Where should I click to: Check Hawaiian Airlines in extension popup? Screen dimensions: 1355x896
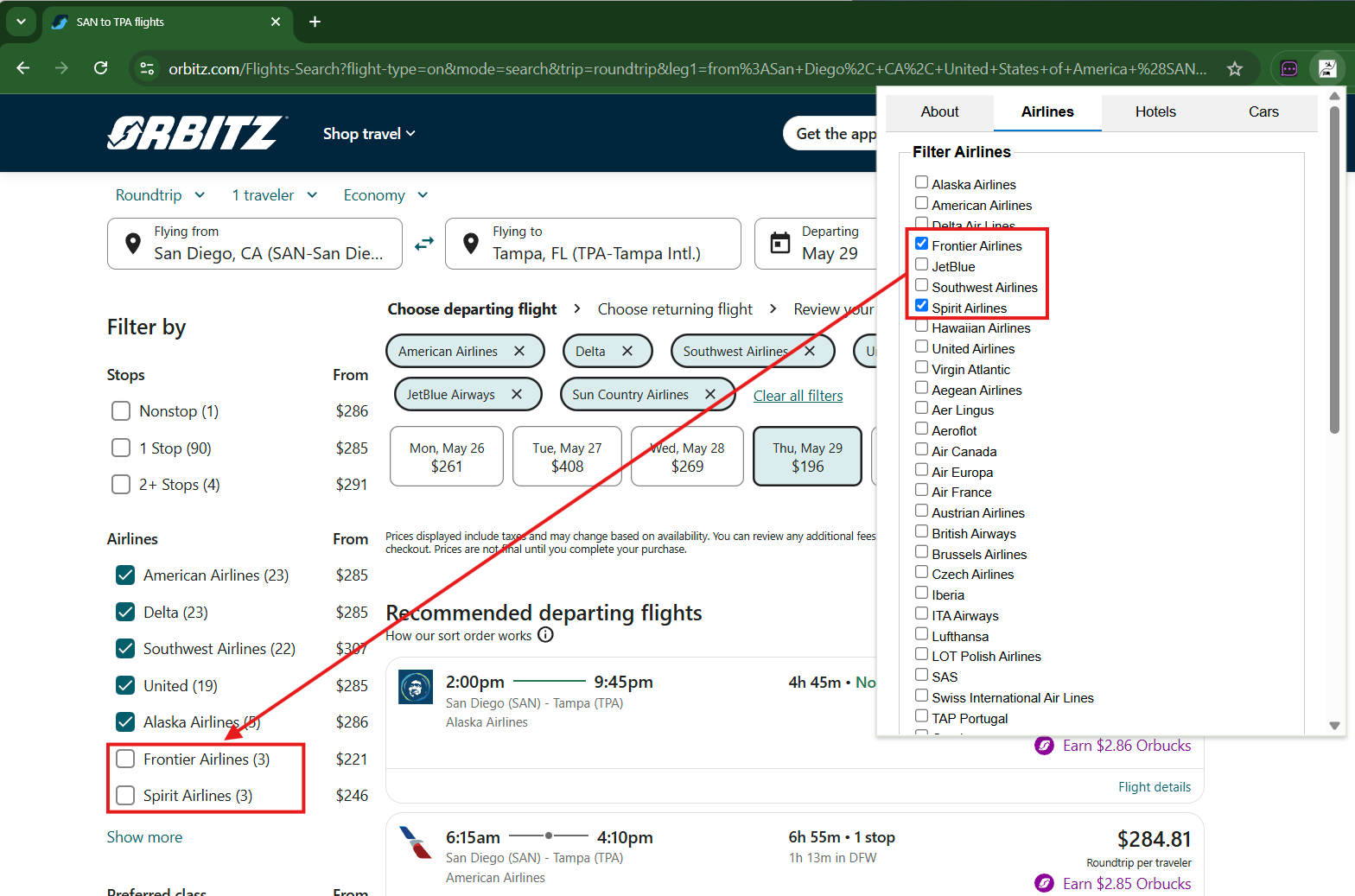921,326
